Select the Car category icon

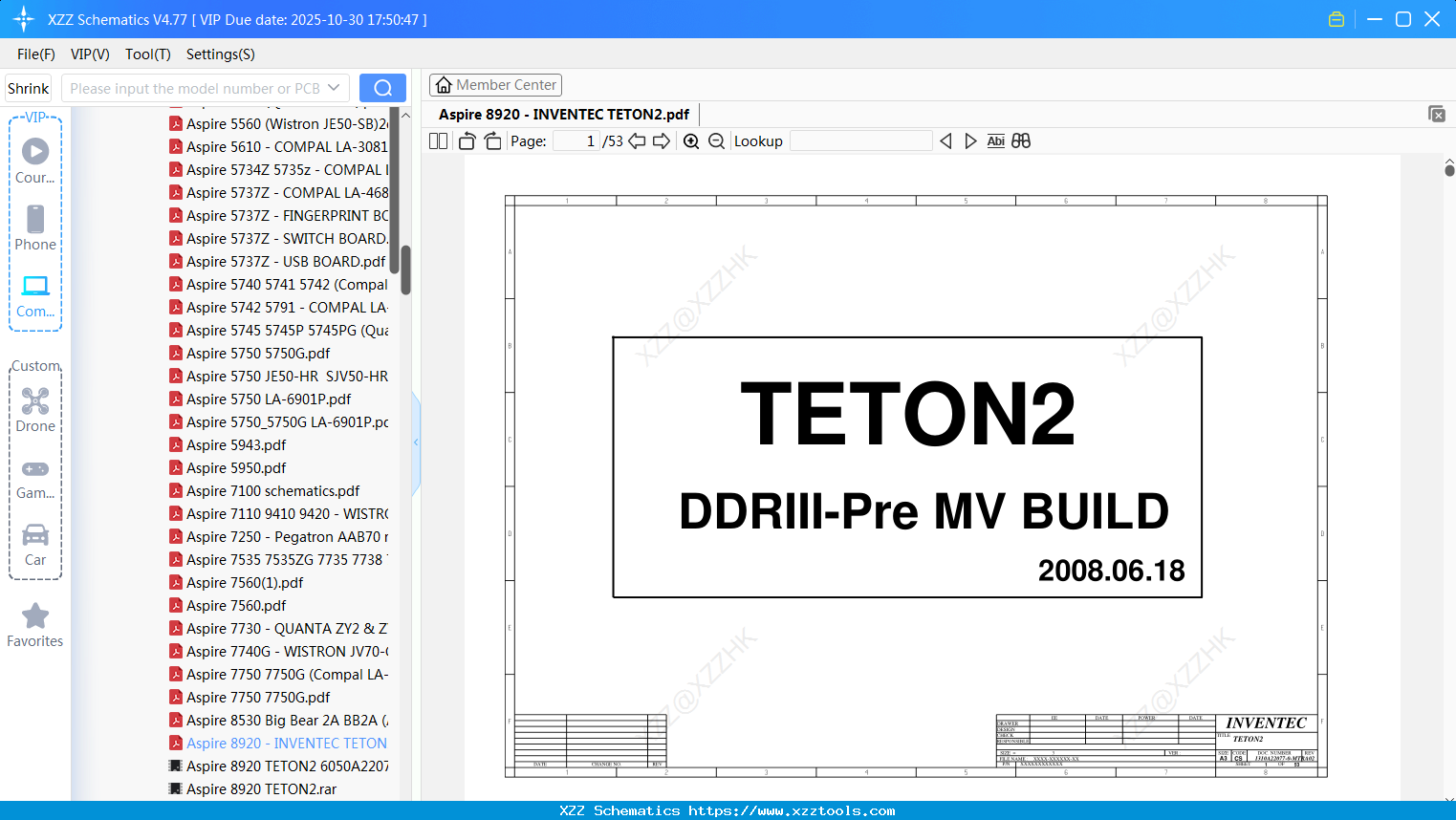(35, 544)
